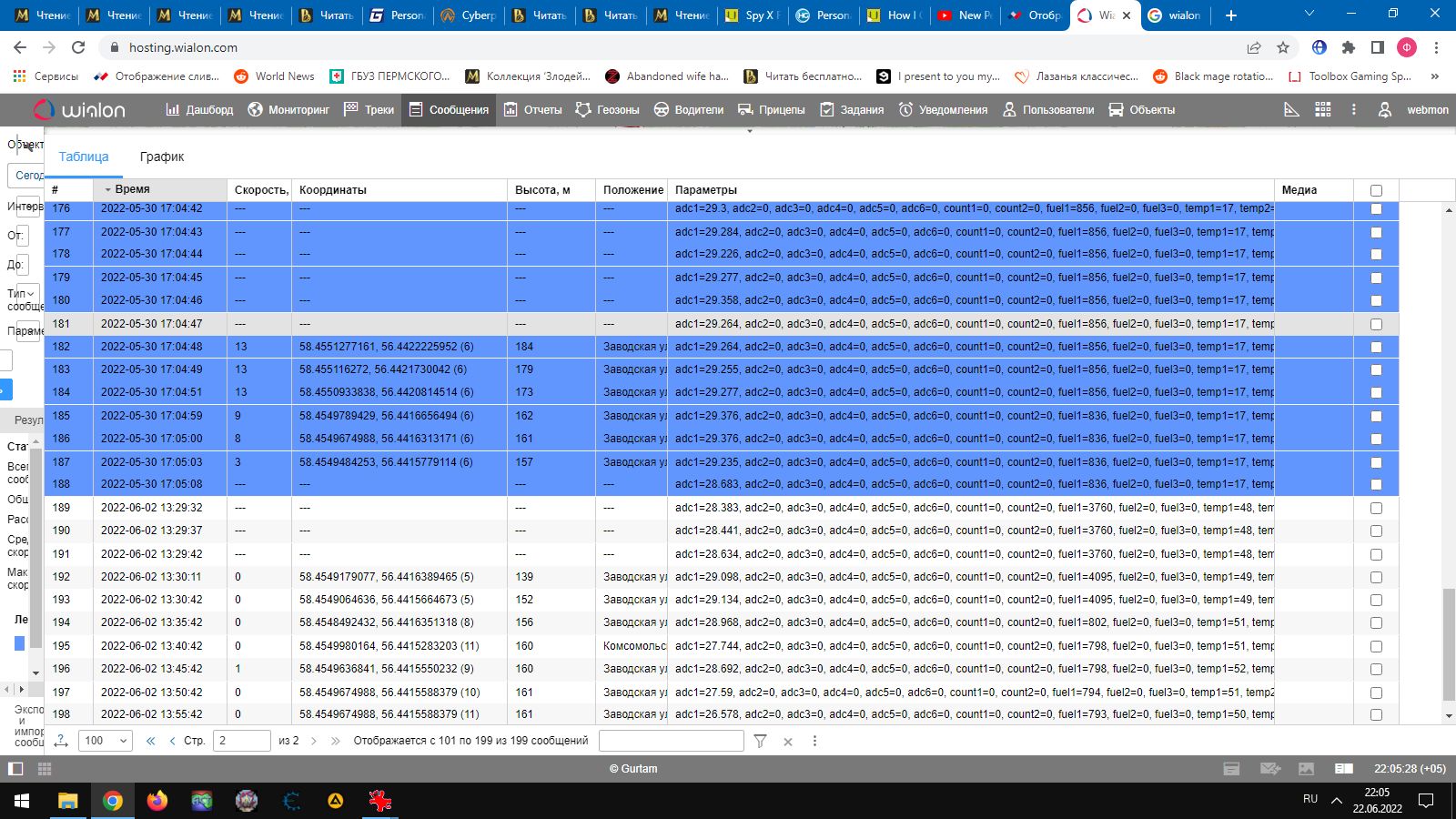
Task: Open the apps grid icon in Wialon header
Action: coord(1323,109)
